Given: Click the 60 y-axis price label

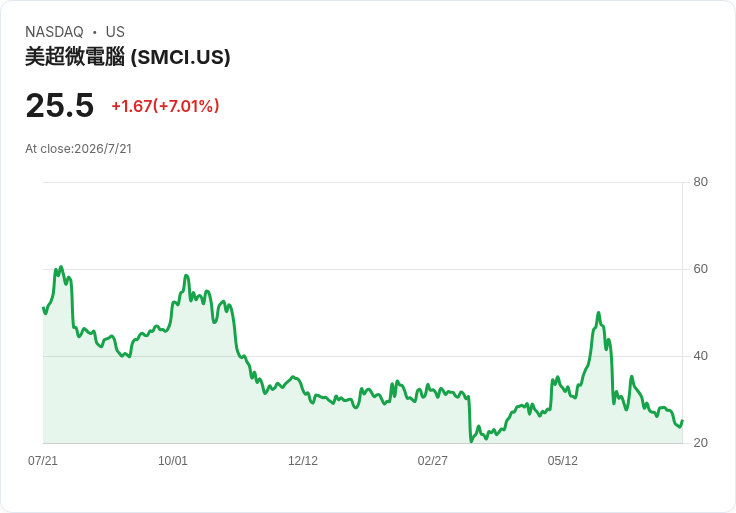Looking at the screenshot, I should point(700,269).
